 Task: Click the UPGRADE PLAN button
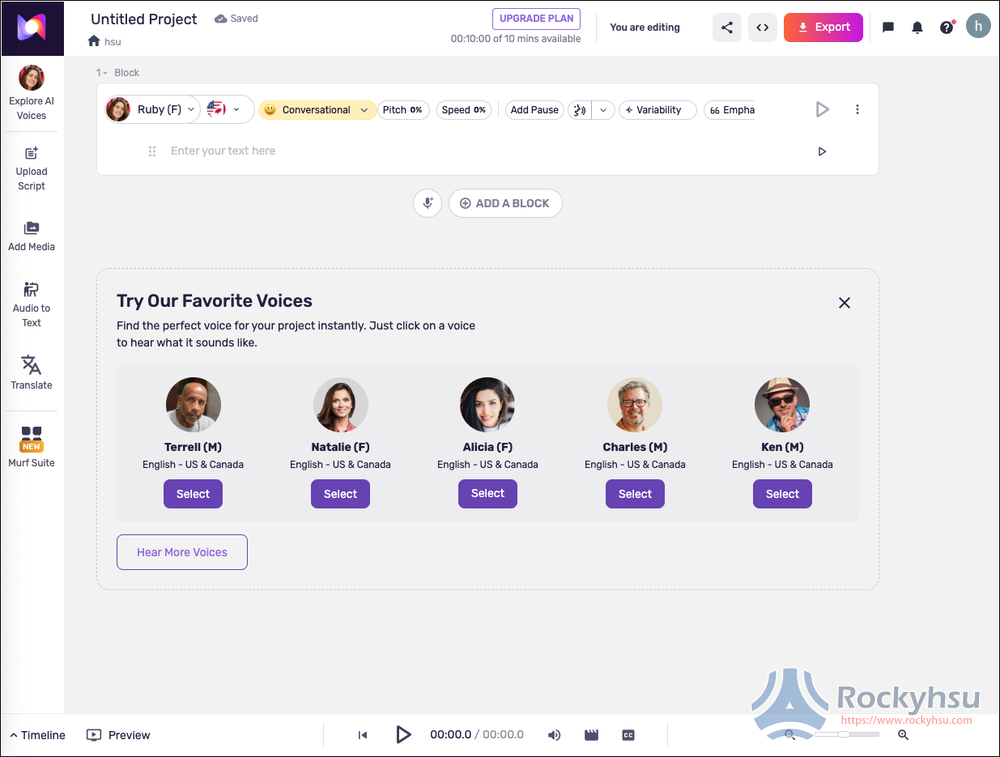point(536,18)
